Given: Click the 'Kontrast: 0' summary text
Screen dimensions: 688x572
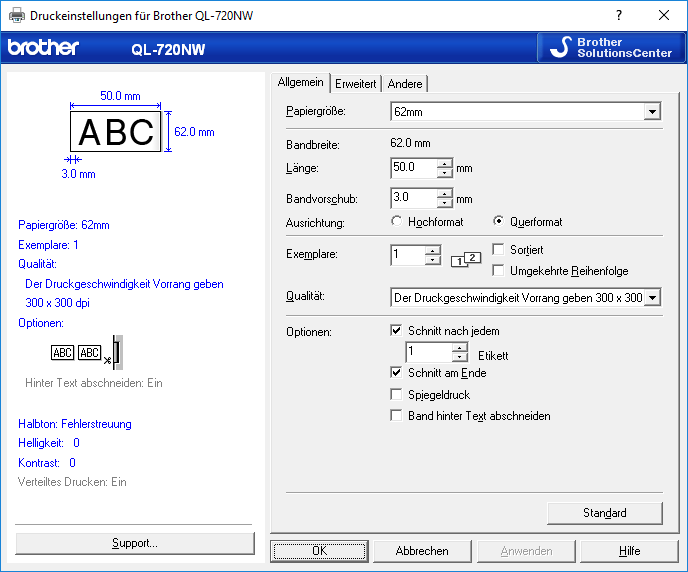Looking at the screenshot, I should point(47,463).
